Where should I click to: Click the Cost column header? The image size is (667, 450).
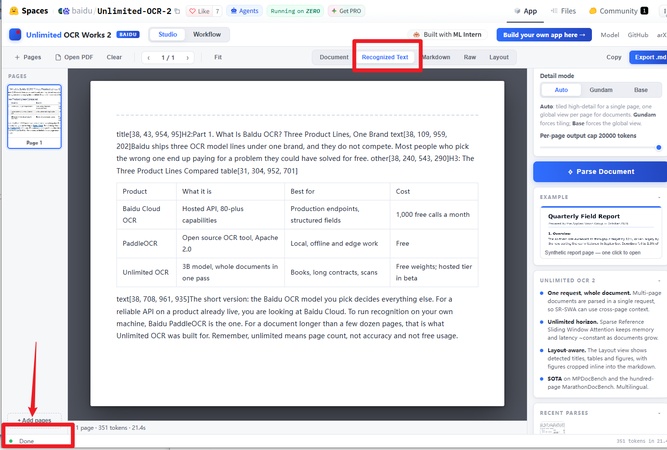point(434,191)
